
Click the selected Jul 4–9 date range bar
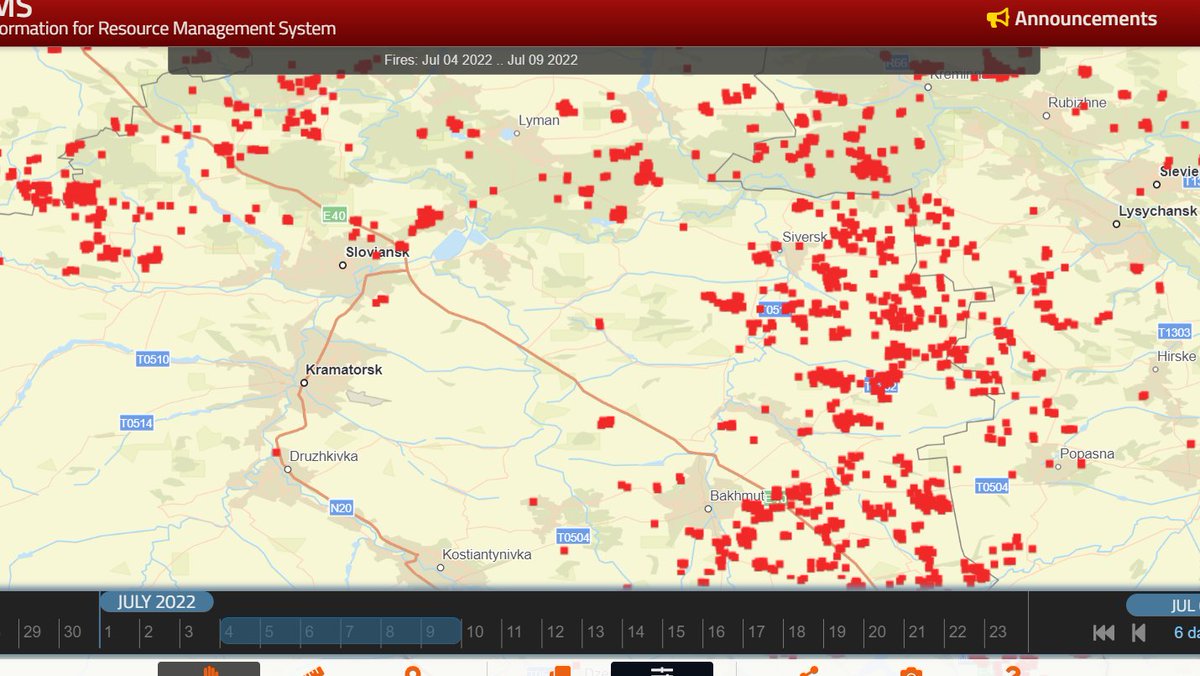point(340,631)
